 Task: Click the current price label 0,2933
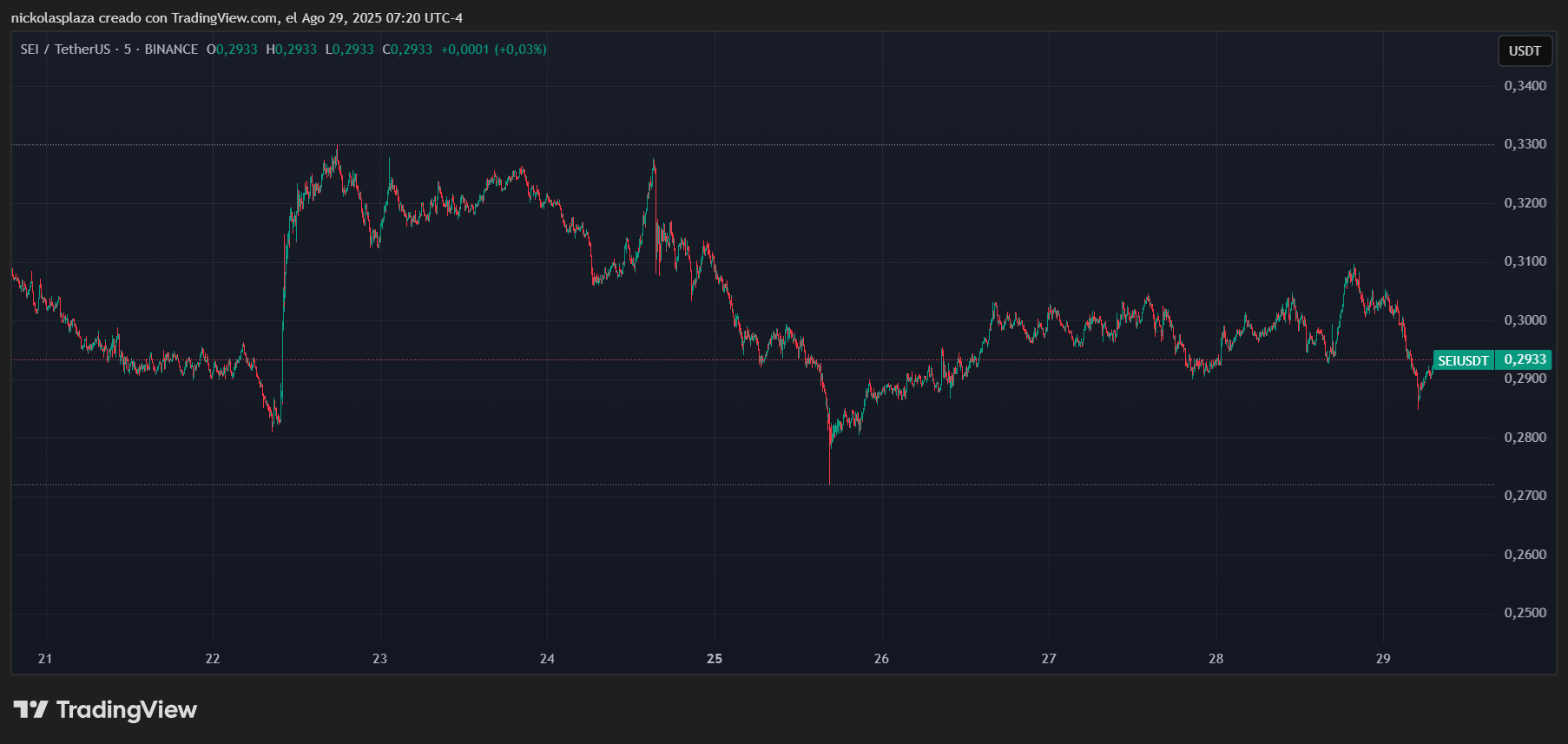click(1525, 359)
